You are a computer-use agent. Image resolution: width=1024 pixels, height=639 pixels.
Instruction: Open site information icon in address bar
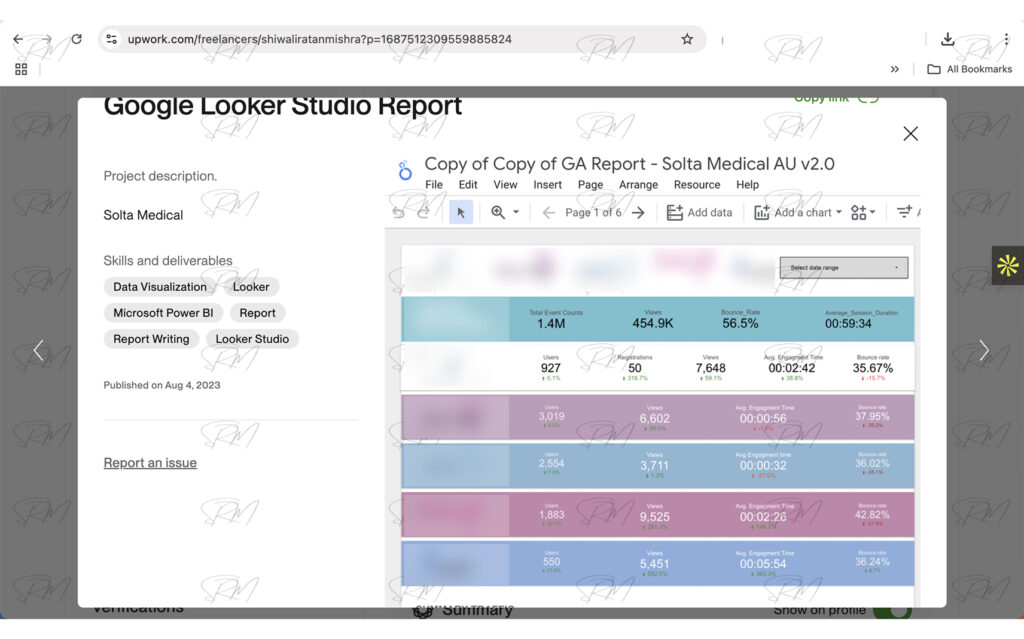[x=112, y=39]
